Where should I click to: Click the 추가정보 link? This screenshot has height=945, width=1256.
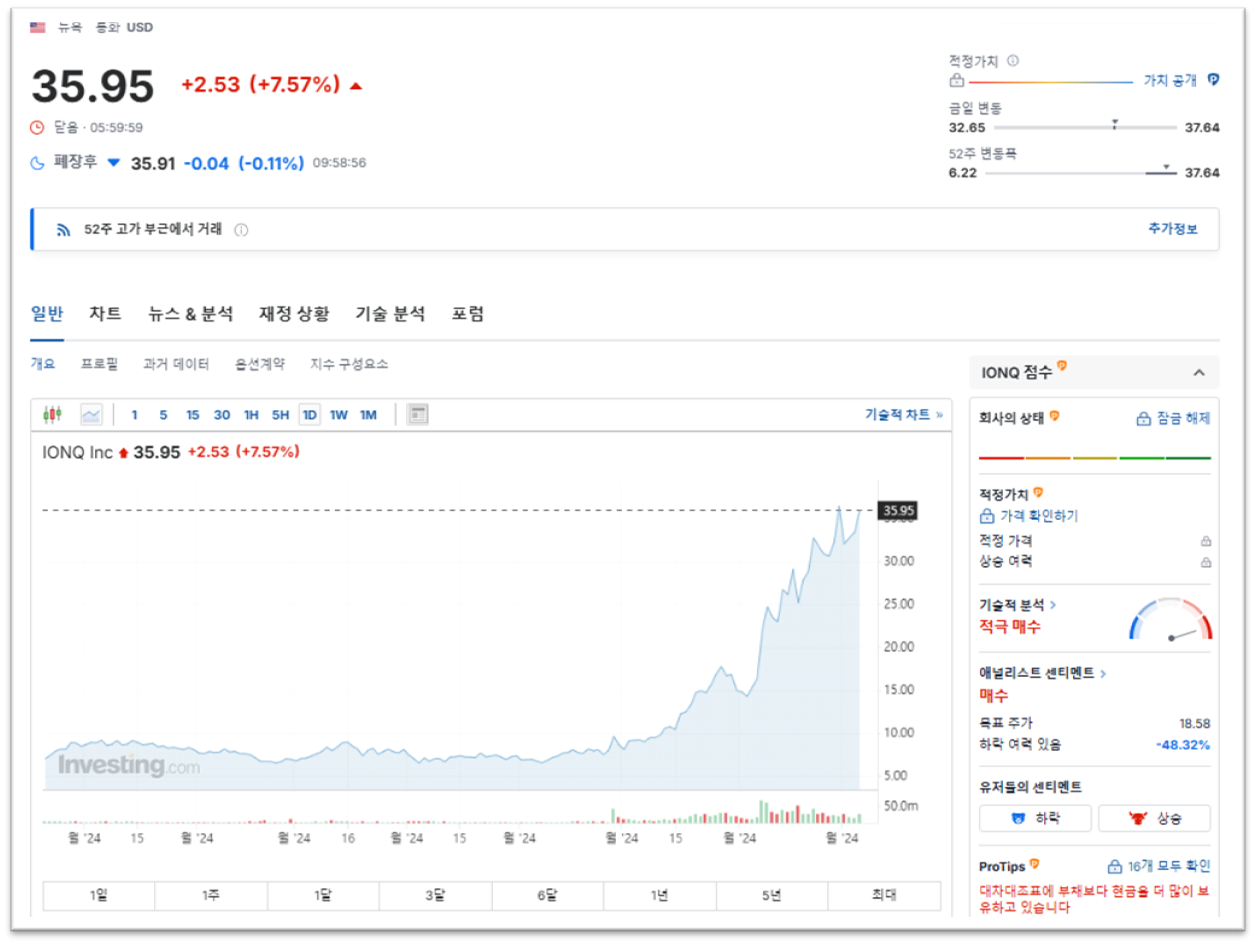(1172, 229)
